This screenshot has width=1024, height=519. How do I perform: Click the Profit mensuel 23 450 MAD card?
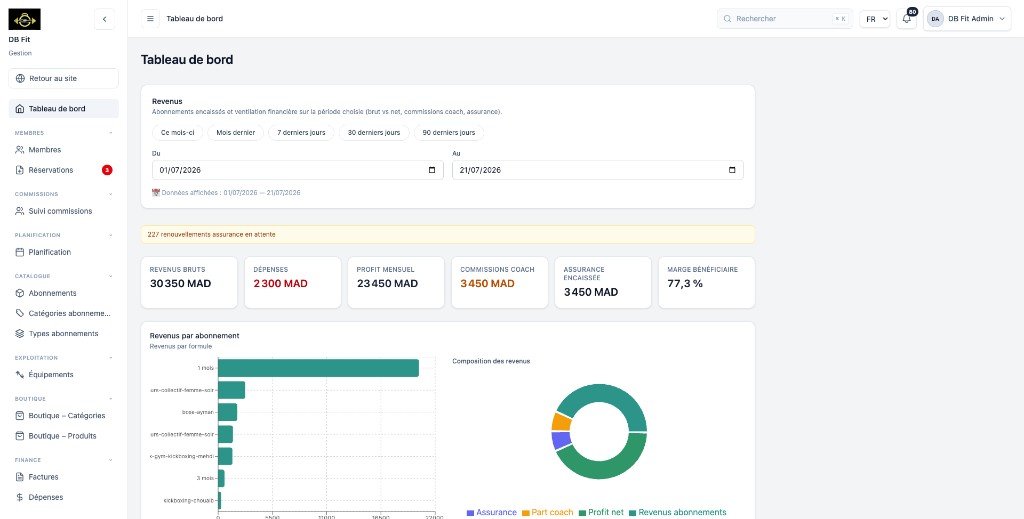tap(396, 282)
